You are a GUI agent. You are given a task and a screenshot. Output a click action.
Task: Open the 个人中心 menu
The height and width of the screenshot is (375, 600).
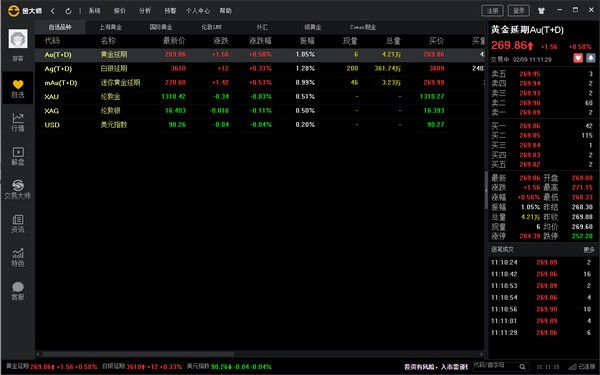click(198, 11)
